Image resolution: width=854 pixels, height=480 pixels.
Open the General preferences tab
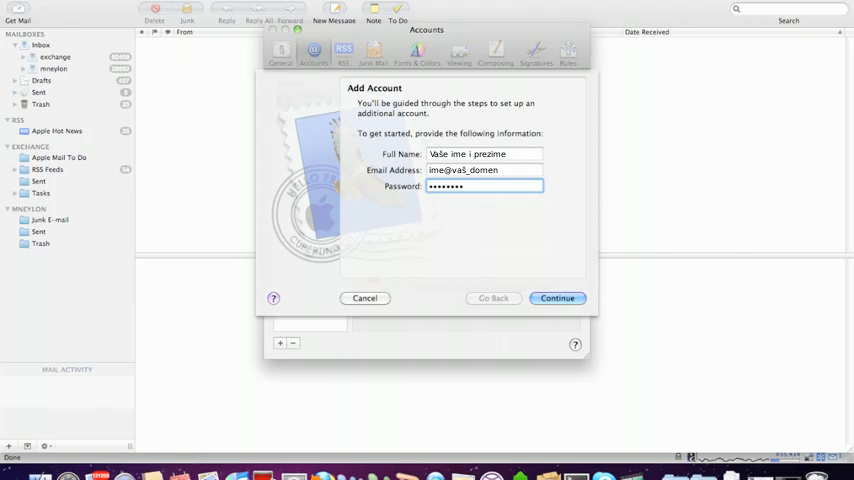(x=281, y=53)
